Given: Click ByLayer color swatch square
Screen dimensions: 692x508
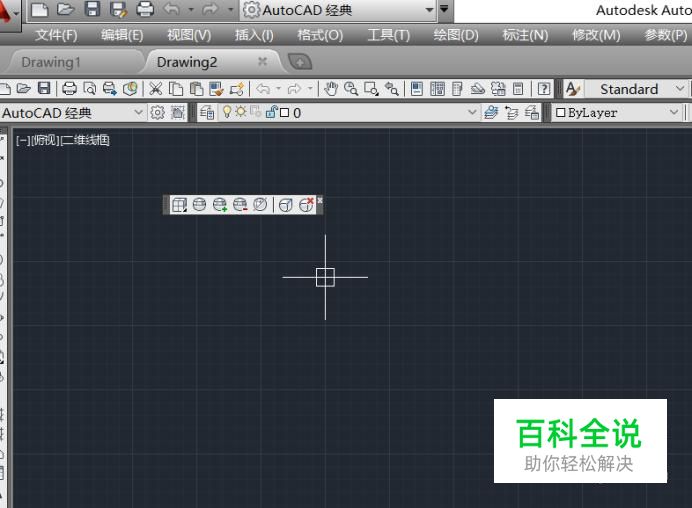Looking at the screenshot, I should [x=560, y=113].
